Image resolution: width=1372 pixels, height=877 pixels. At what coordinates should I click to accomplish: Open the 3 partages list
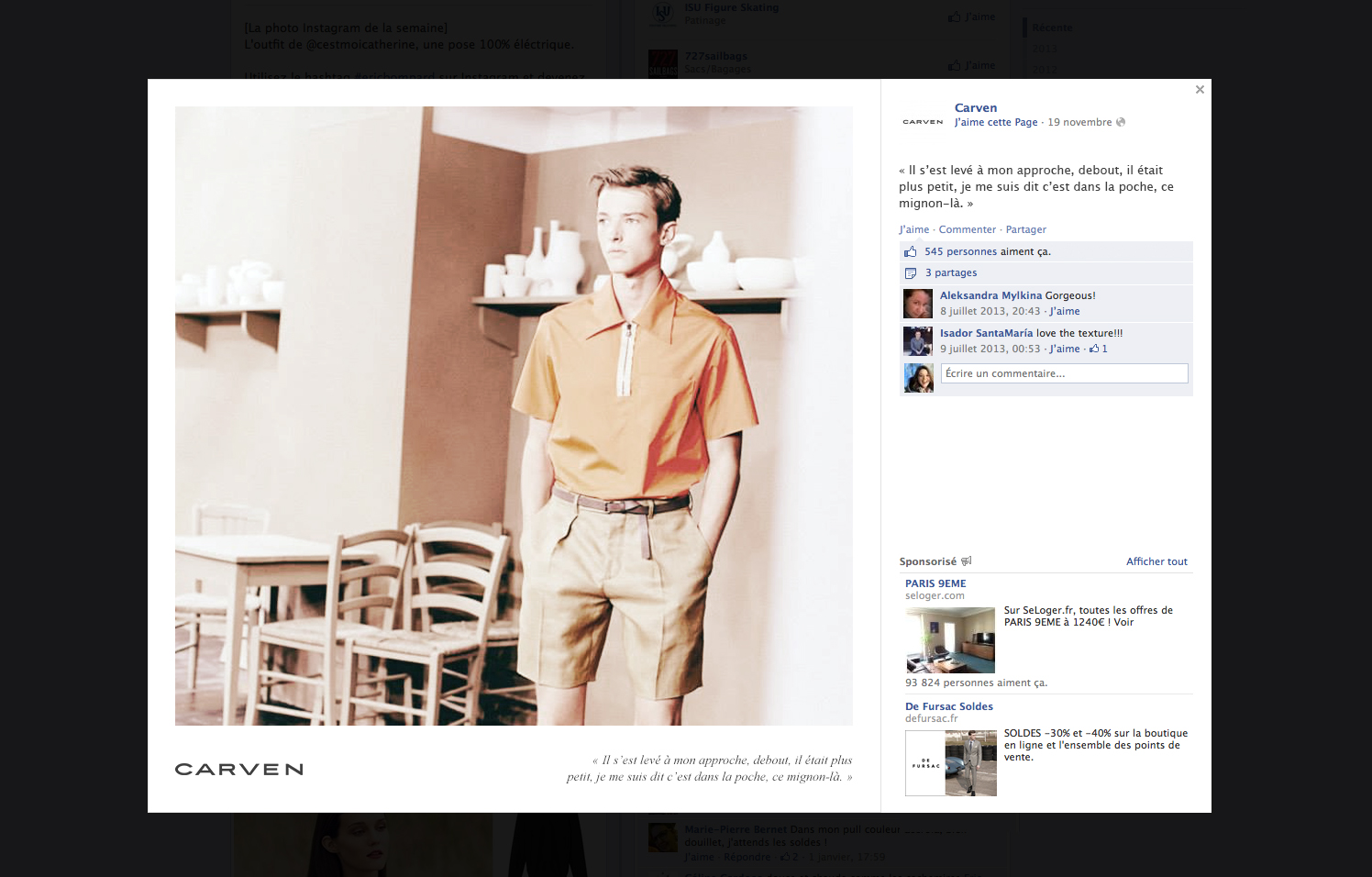pyautogui.click(x=951, y=273)
